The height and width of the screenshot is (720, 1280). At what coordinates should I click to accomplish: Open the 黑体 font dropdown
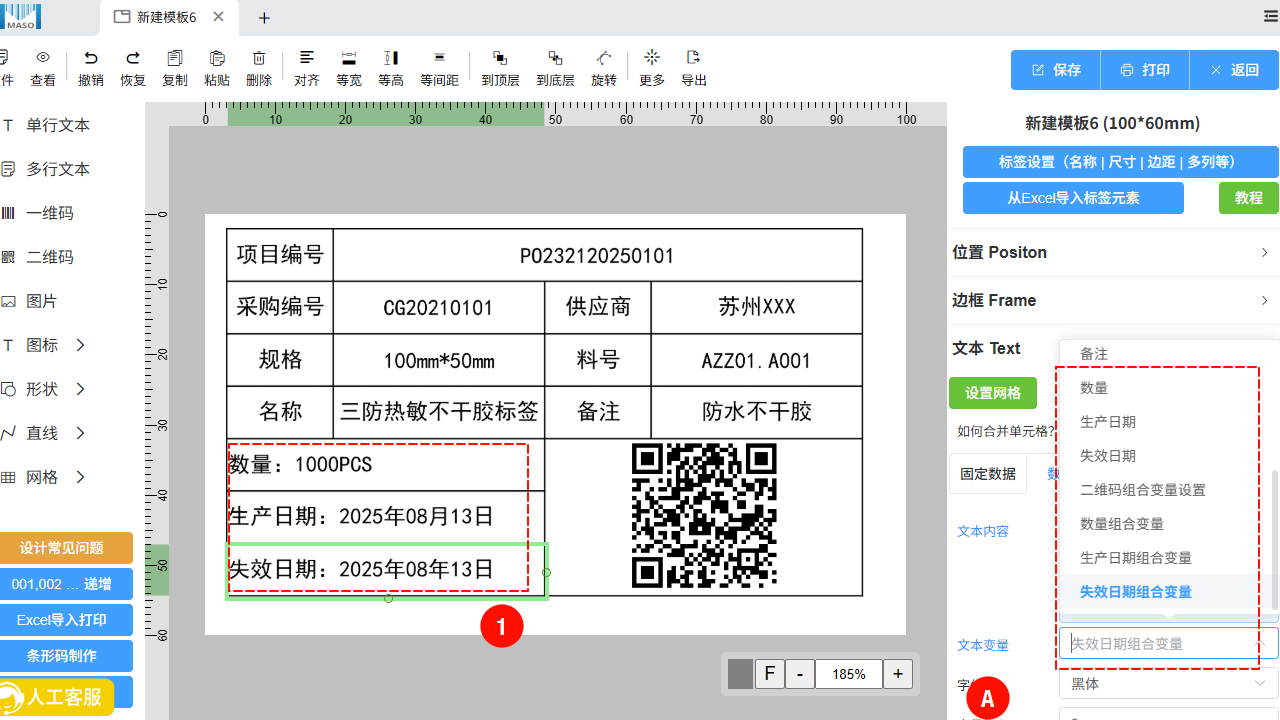point(1168,684)
